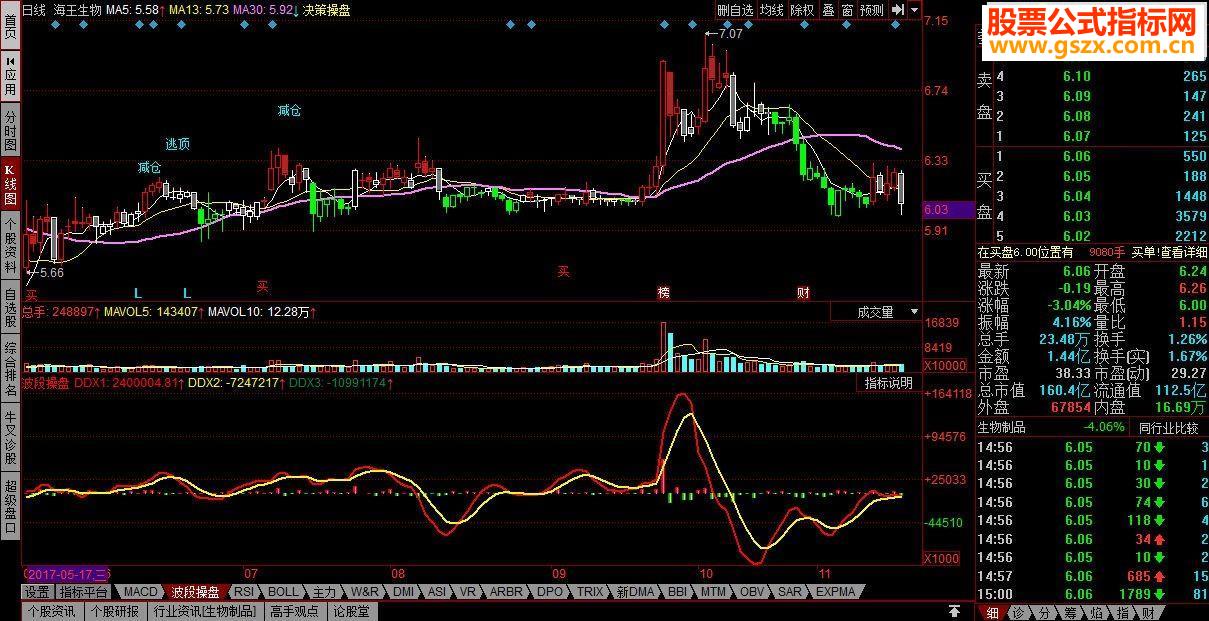Select the ASI indicator tab

[x=437, y=592]
